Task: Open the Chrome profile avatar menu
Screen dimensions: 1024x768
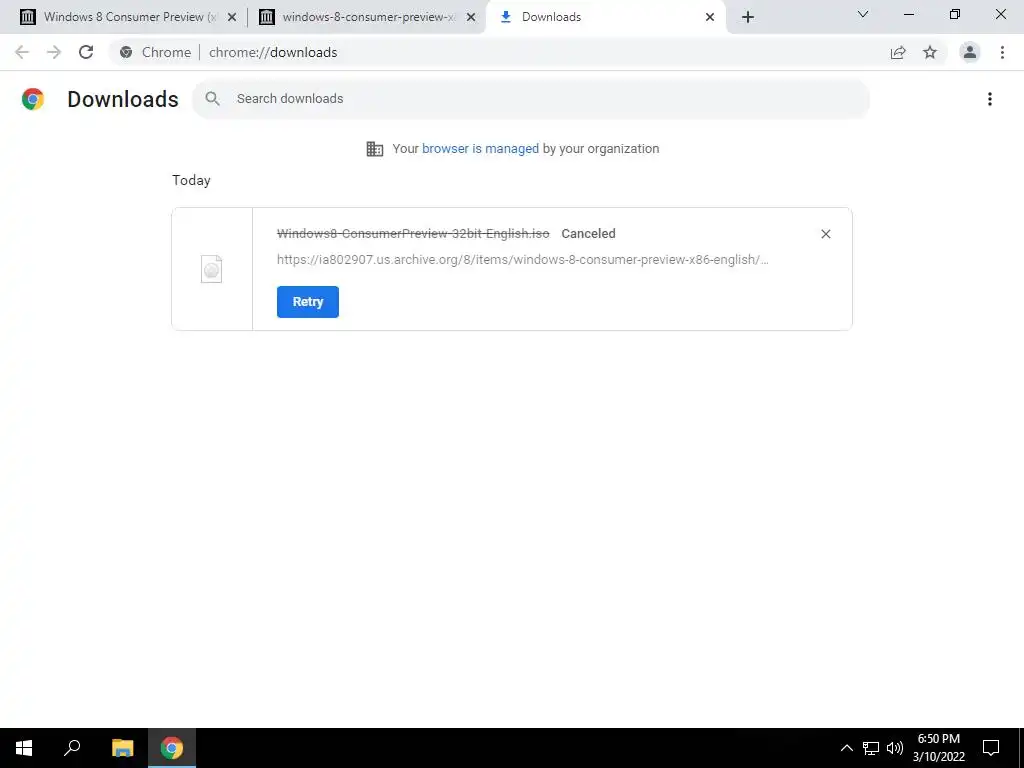Action: pos(970,52)
